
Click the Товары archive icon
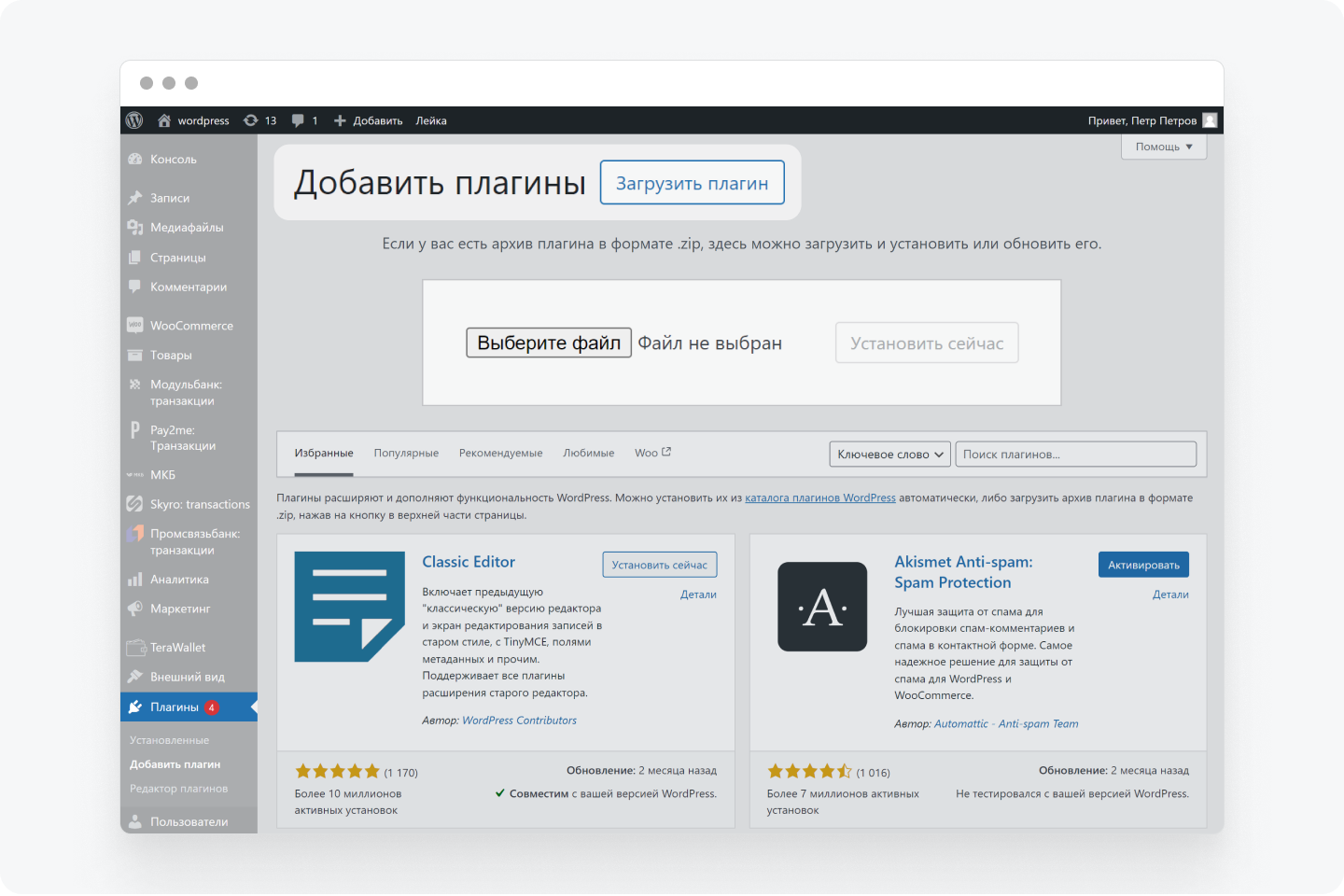(x=135, y=355)
